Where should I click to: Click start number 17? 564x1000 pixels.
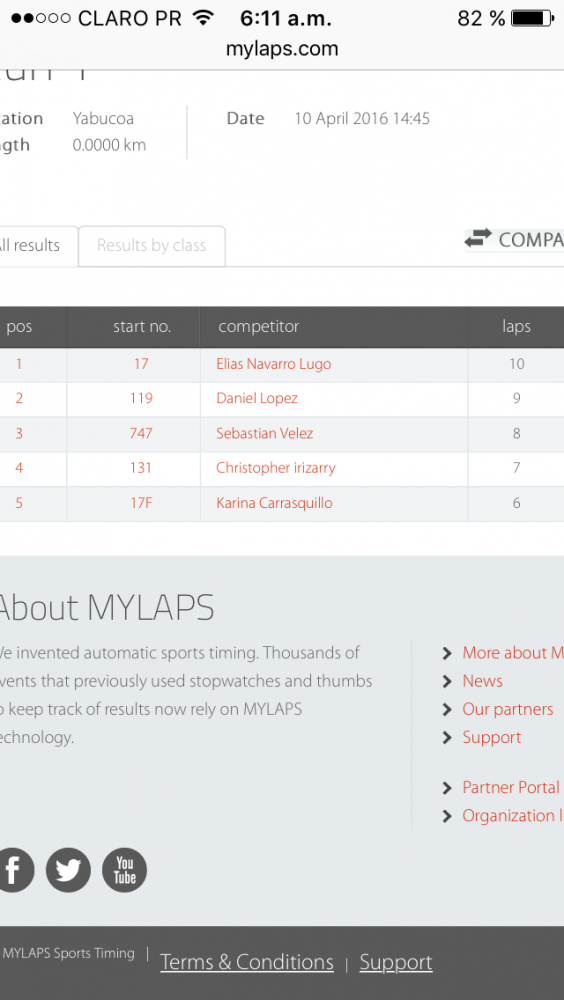point(141,364)
